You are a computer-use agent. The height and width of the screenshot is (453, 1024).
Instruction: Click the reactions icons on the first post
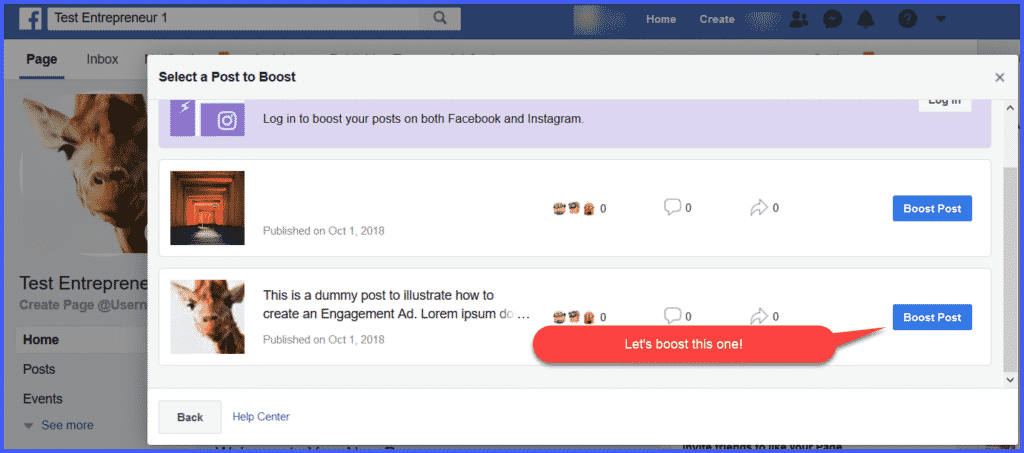click(574, 208)
